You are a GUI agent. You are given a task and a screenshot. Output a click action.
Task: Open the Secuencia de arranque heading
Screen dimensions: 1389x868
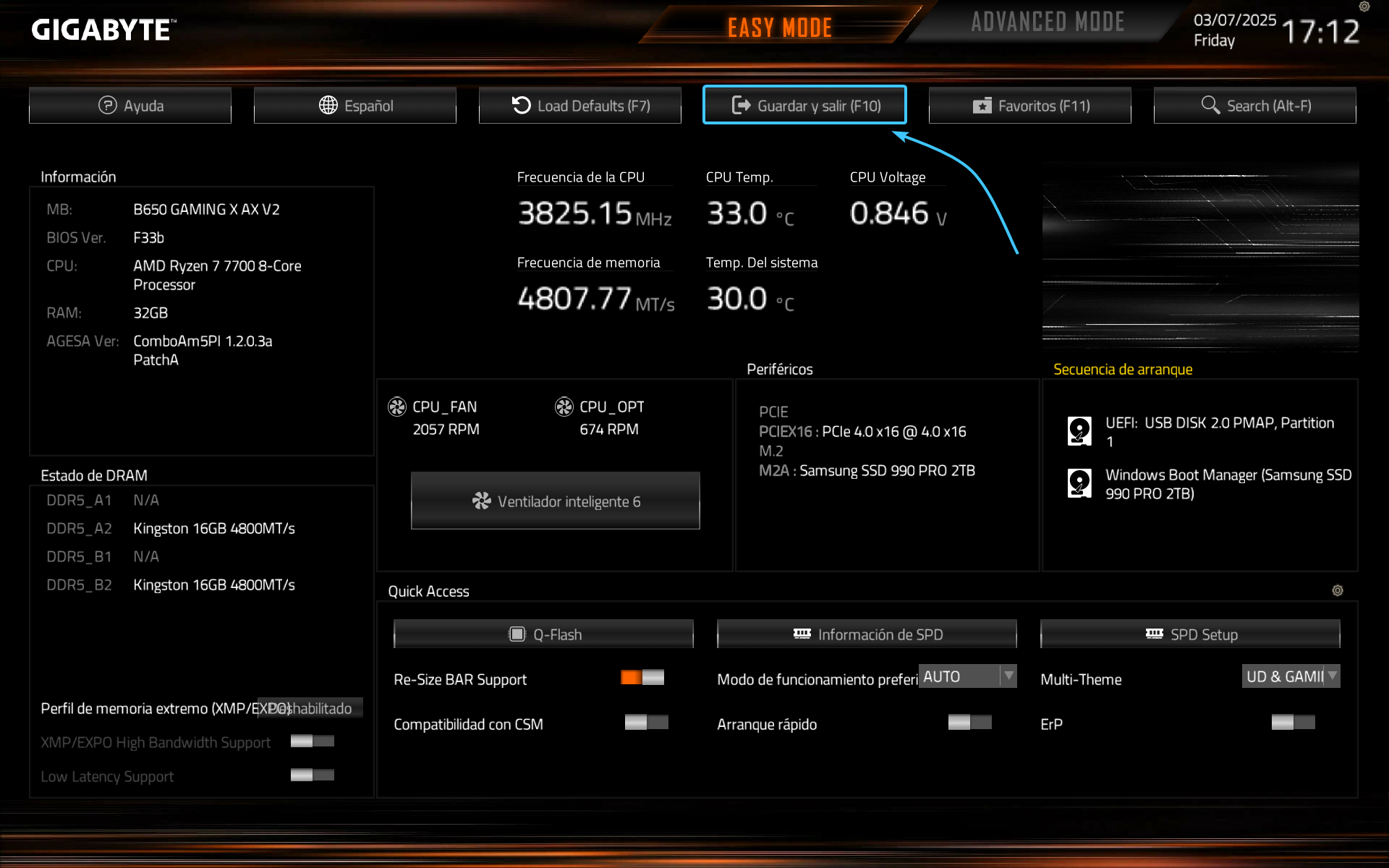pyautogui.click(x=1123, y=369)
